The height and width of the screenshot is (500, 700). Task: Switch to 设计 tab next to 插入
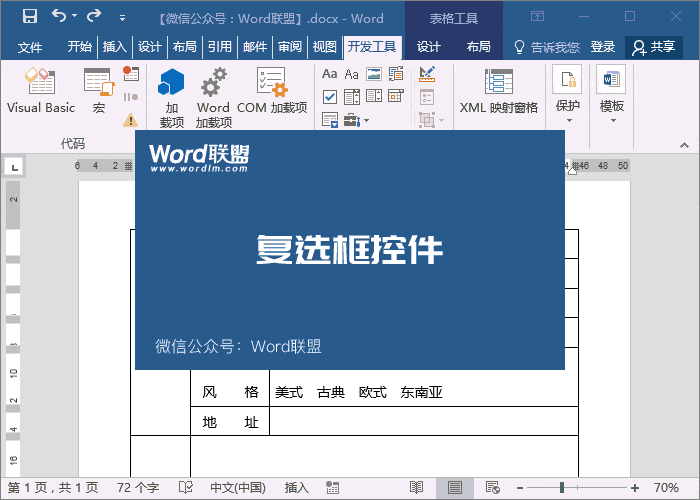point(150,47)
